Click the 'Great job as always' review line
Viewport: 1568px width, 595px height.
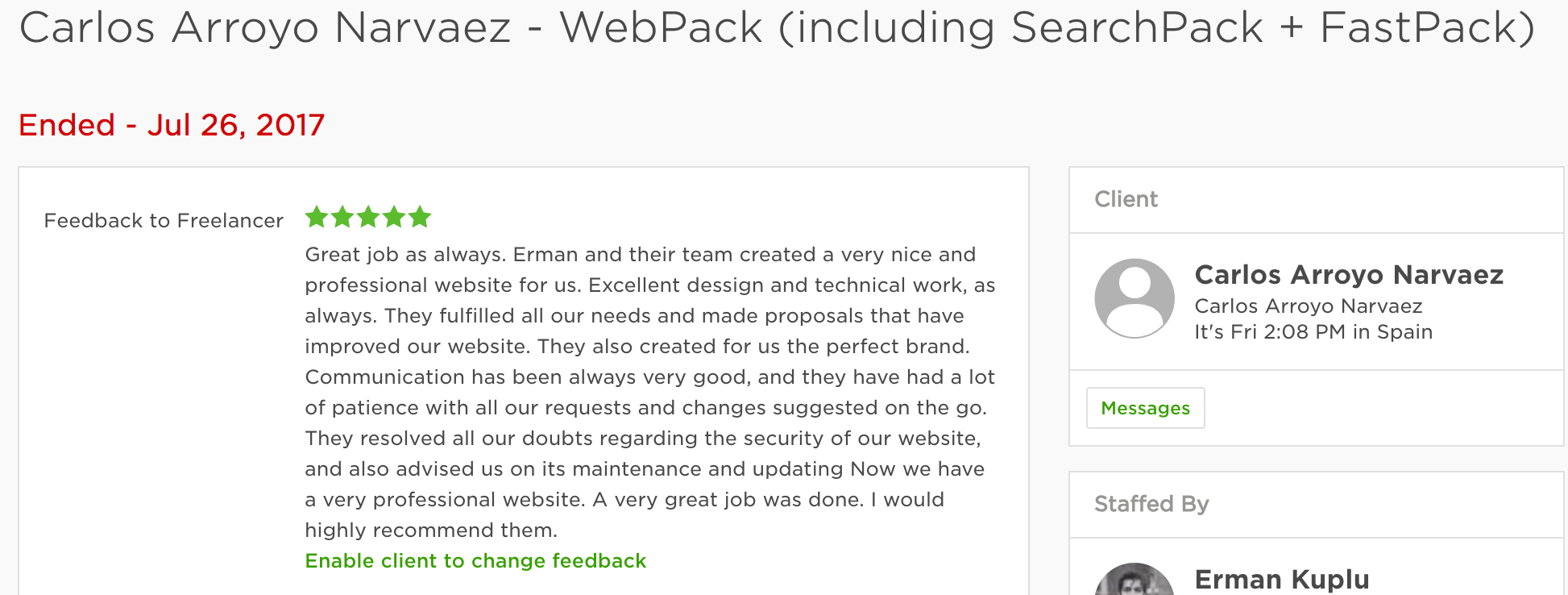641,255
